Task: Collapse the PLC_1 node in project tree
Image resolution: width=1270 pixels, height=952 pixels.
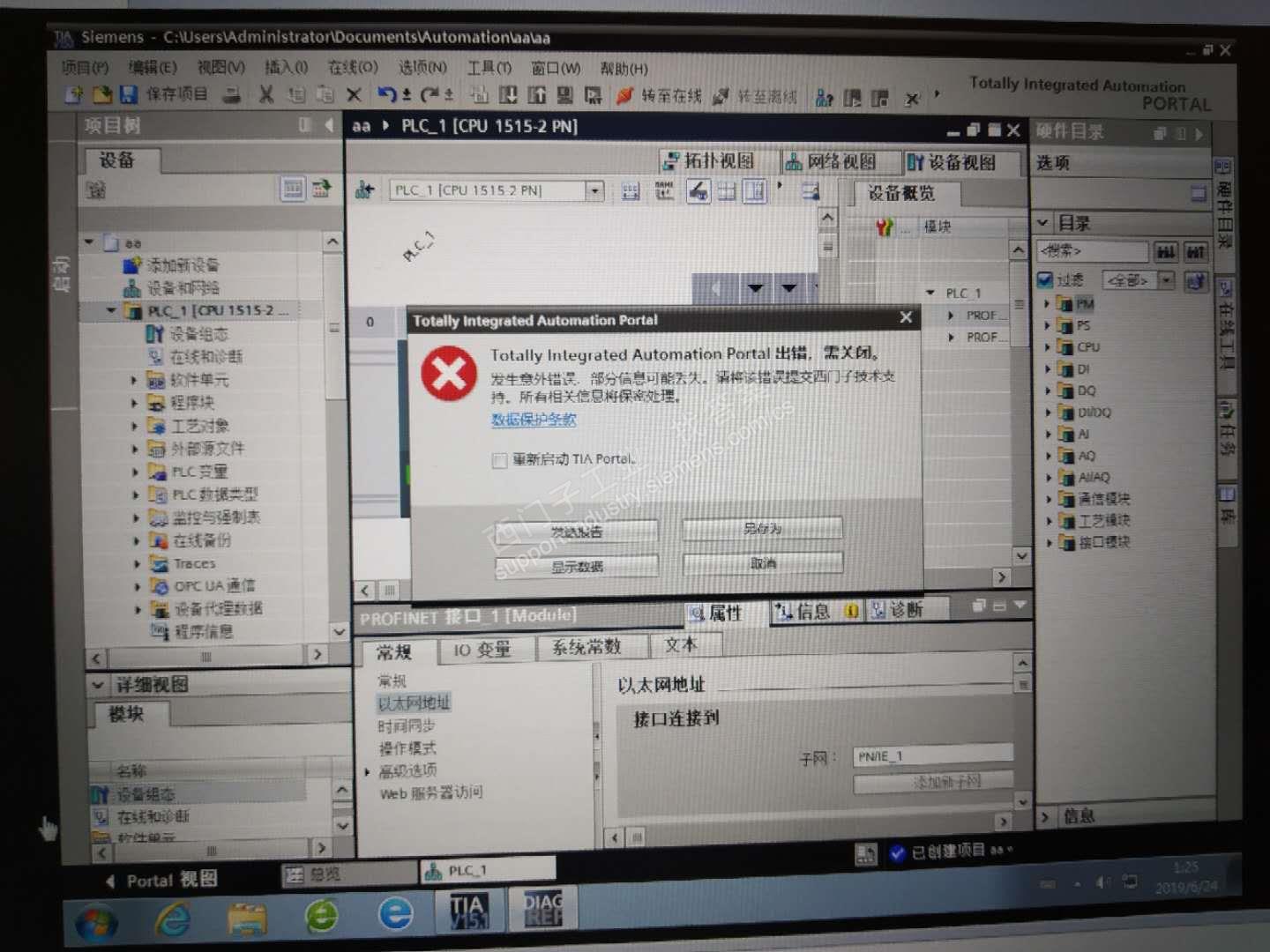Action: [111, 310]
